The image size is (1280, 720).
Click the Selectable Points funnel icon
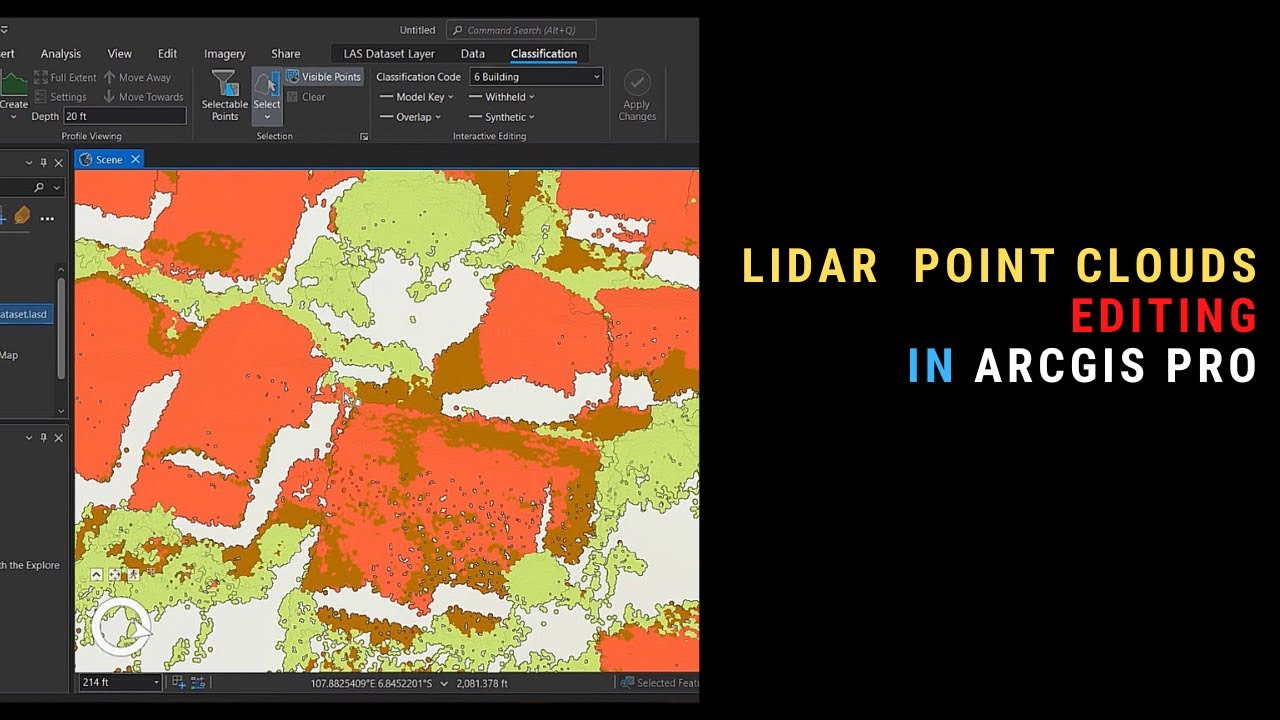(225, 84)
